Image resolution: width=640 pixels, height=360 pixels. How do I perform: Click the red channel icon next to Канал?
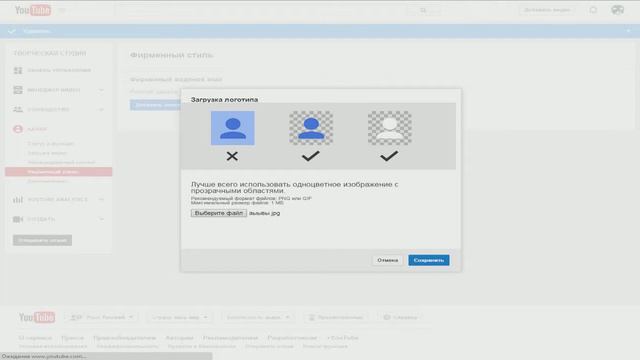(x=18, y=129)
